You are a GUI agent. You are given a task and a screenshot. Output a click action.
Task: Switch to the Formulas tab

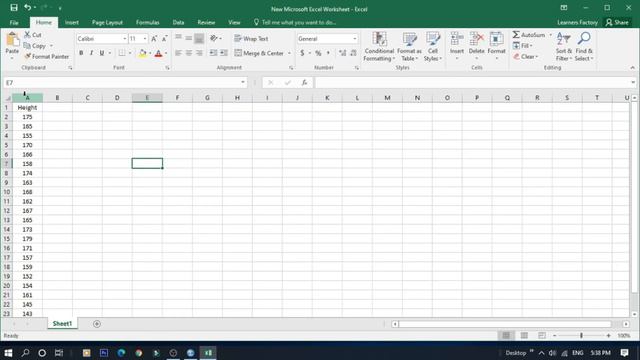point(147,22)
